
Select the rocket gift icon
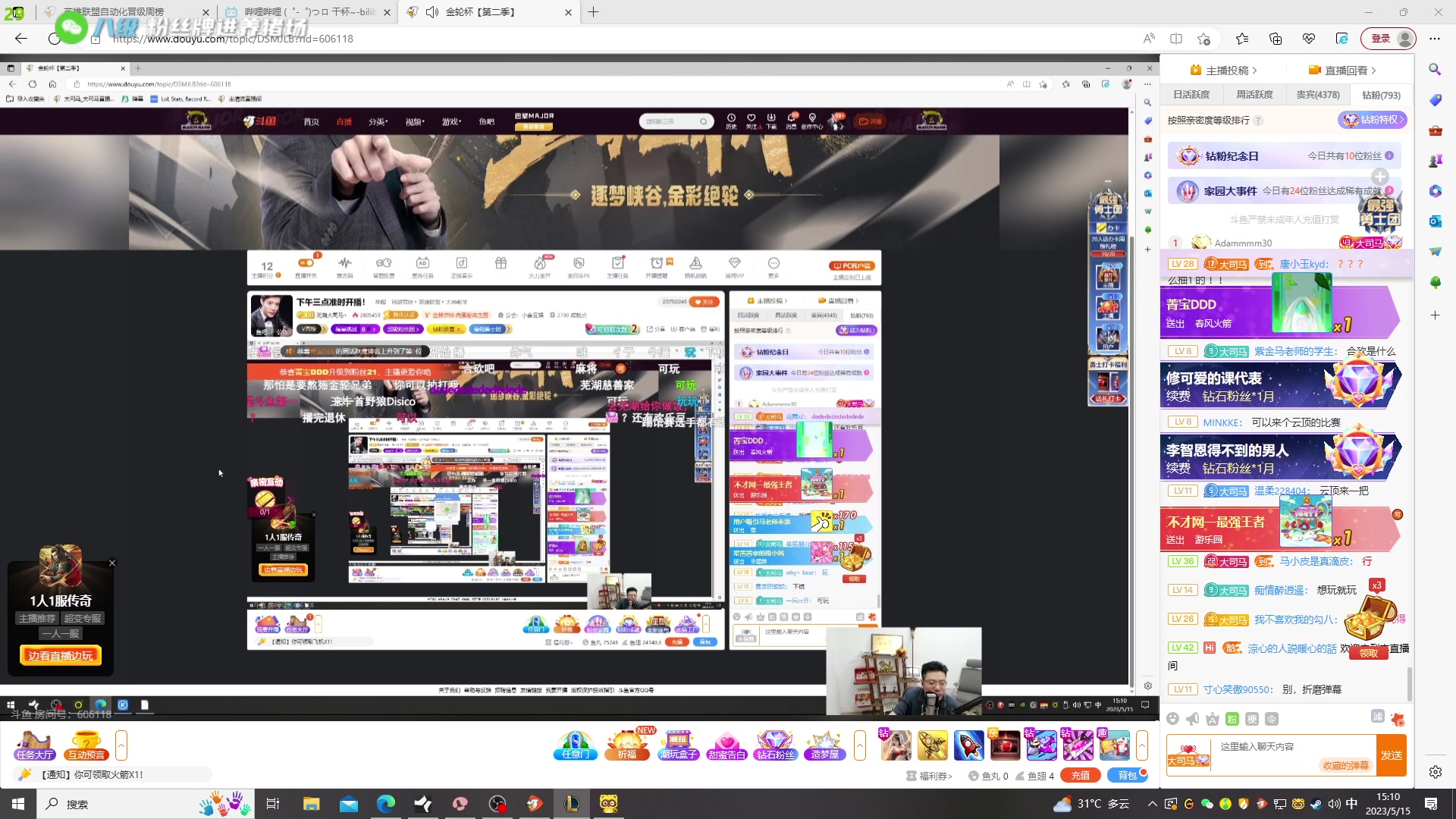click(968, 745)
